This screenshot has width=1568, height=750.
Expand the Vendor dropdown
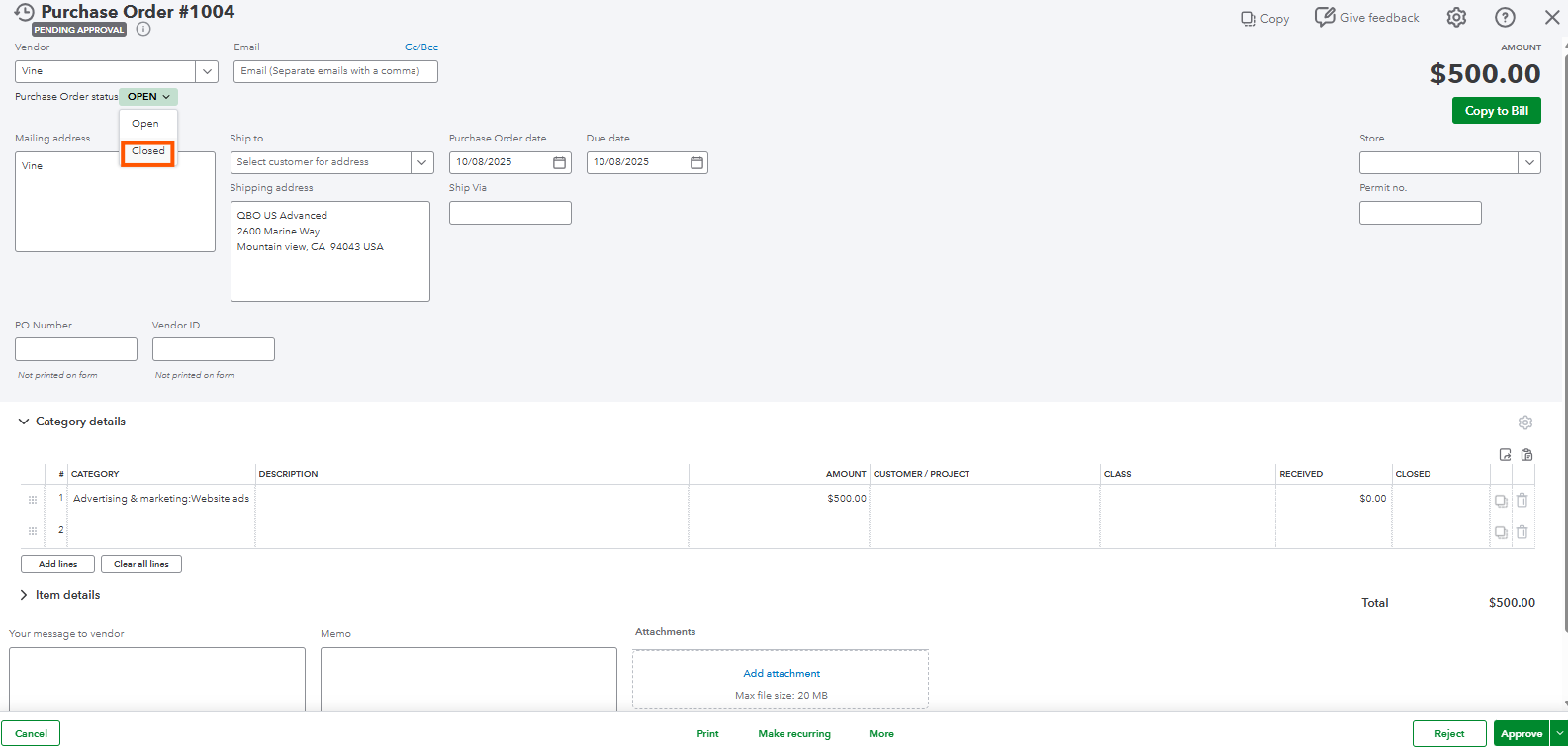207,71
